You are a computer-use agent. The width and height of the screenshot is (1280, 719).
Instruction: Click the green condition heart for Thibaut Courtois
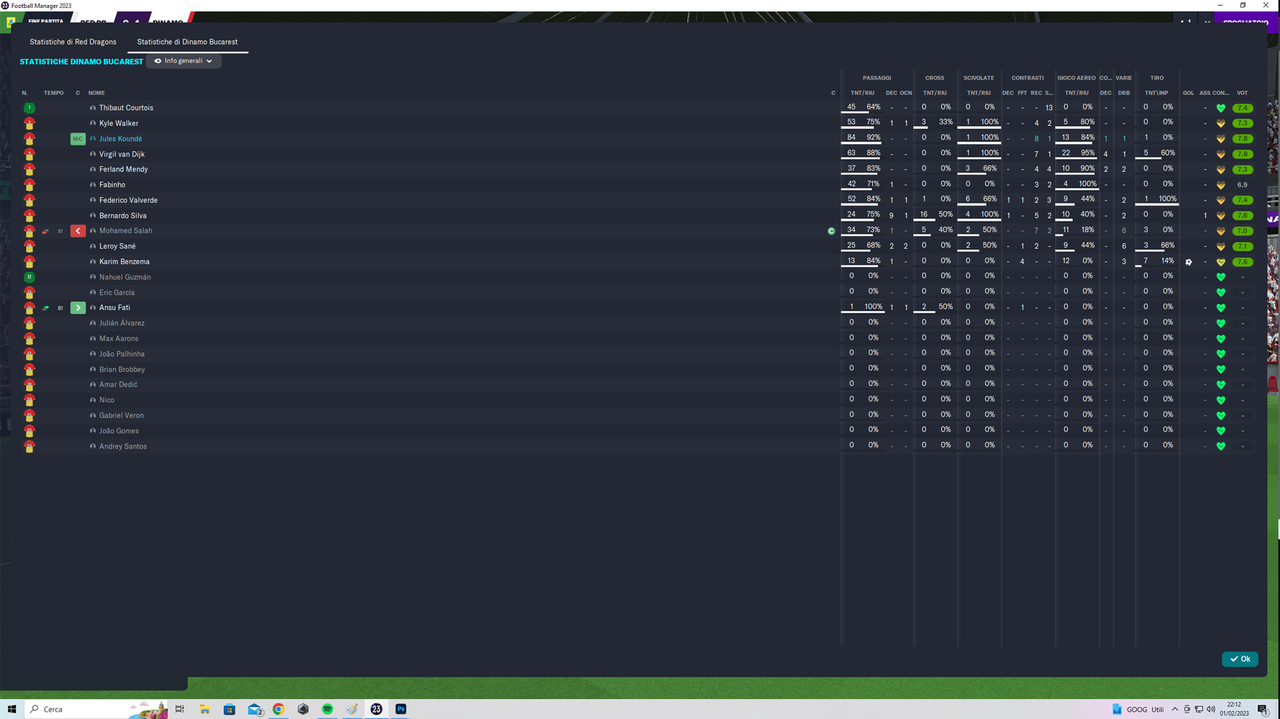coord(1221,108)
